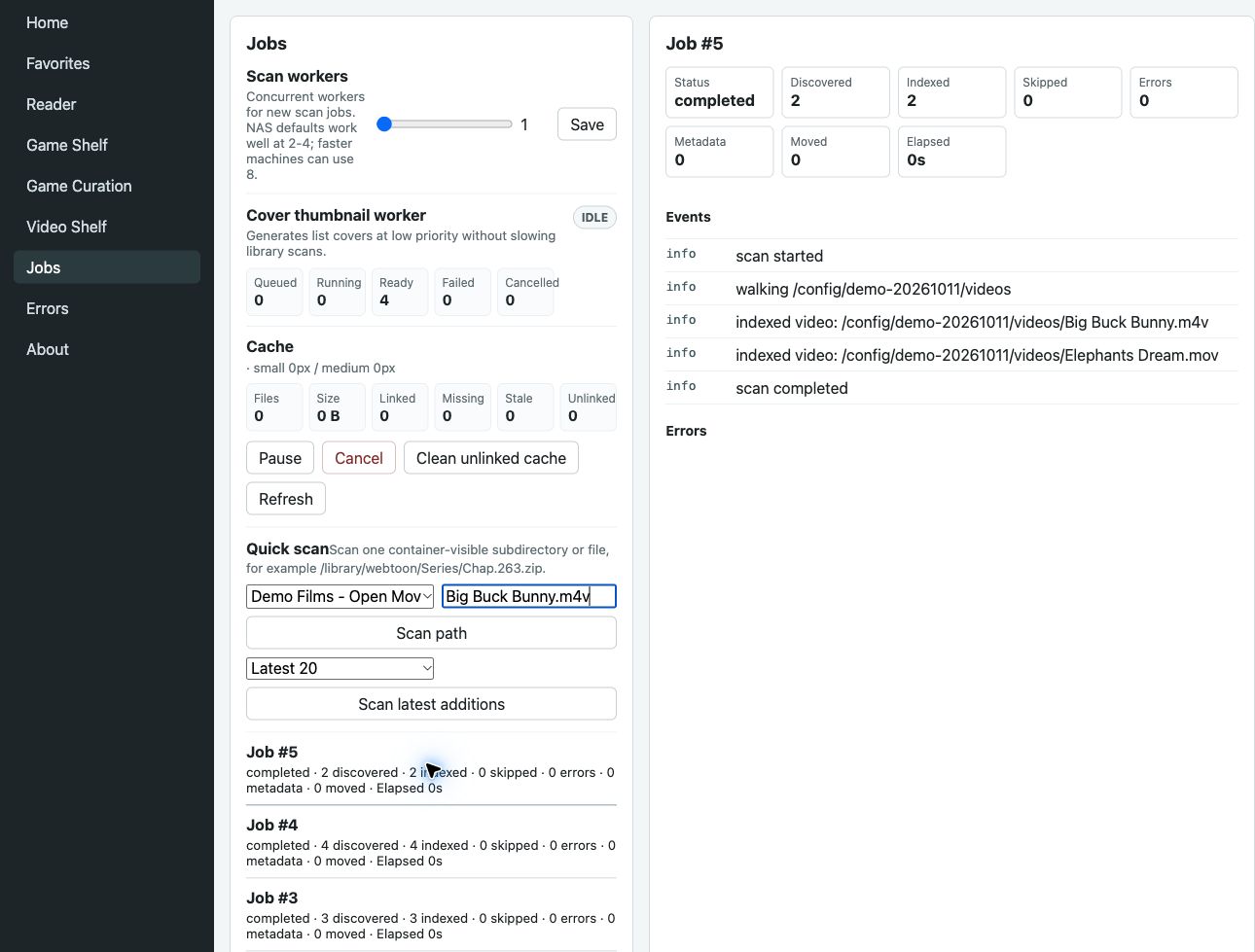This screenshot has width=1255, height=952.
Task: Open Game Curation page
Action: (107, 186)
